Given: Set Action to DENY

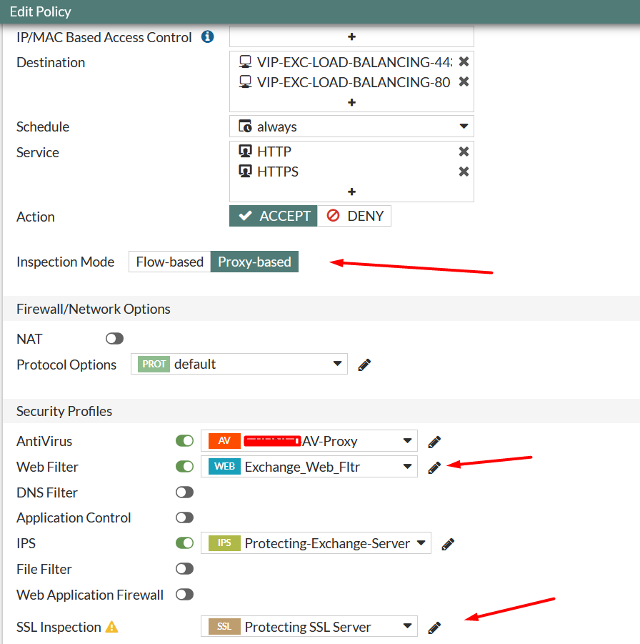Looking at the screenshot, I should 354,216.
